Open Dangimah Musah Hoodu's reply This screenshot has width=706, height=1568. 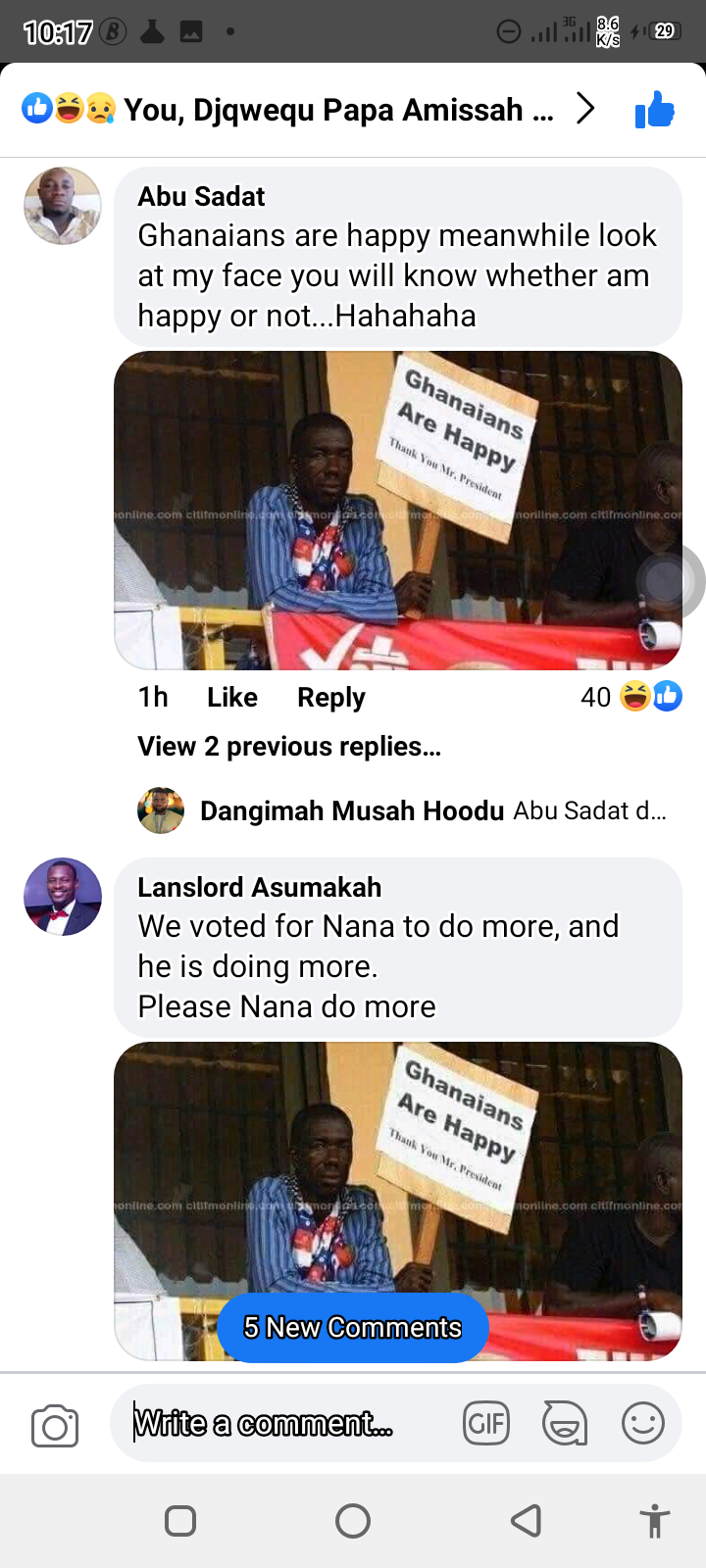pyautogui.click(x=402, y=810)
